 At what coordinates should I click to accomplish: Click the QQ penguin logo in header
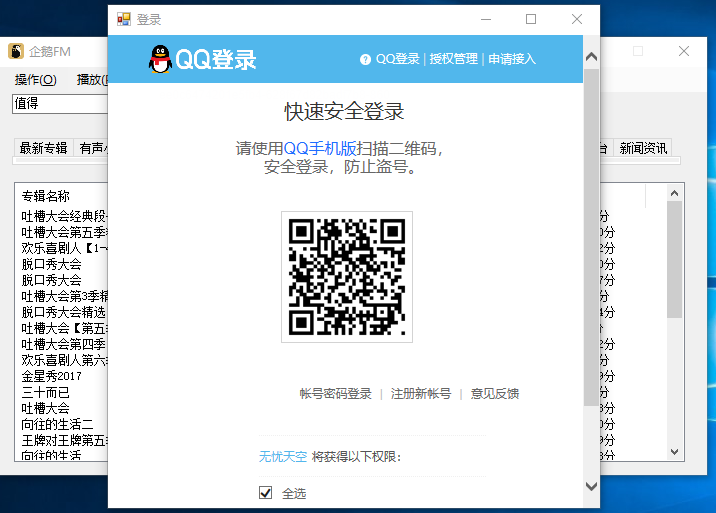click(160, 59)
